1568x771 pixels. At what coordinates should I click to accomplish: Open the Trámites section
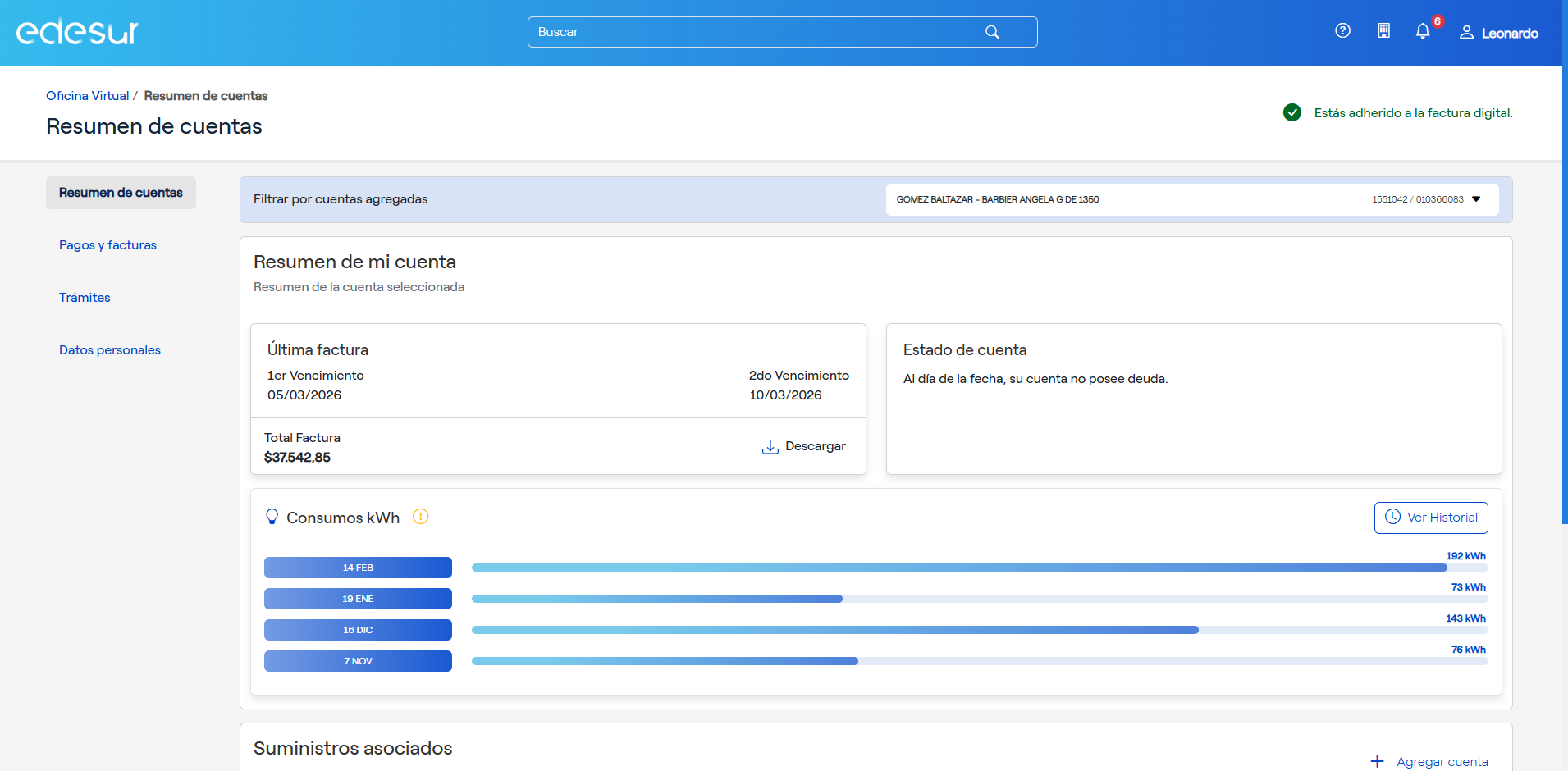pyautogui.click(x=85, y=297)
